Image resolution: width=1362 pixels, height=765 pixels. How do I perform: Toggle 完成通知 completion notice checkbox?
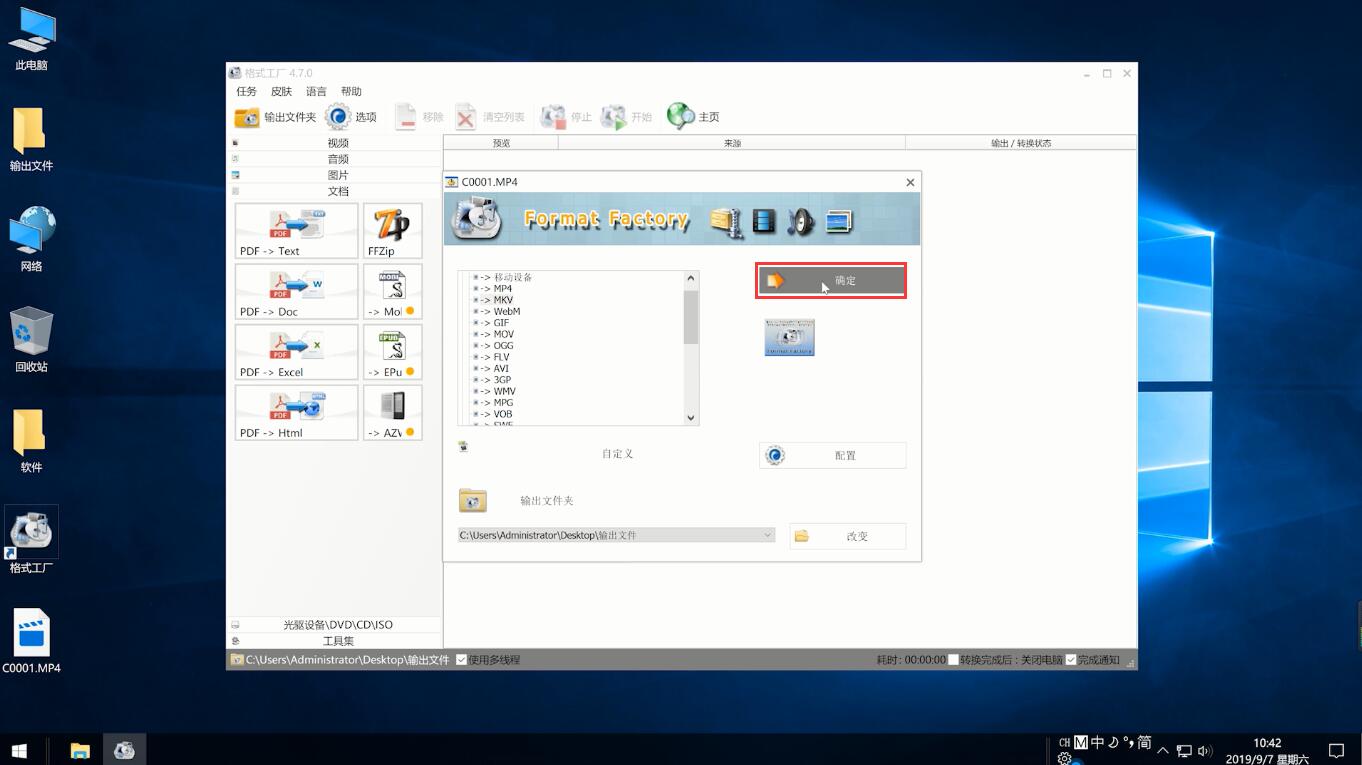pos(1071,660)
